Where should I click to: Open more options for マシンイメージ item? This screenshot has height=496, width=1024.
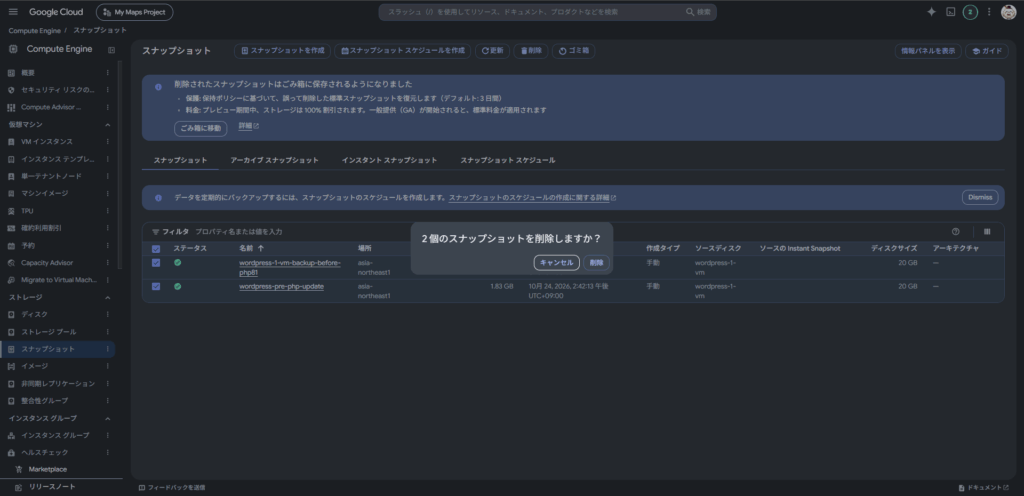[108, 193]
